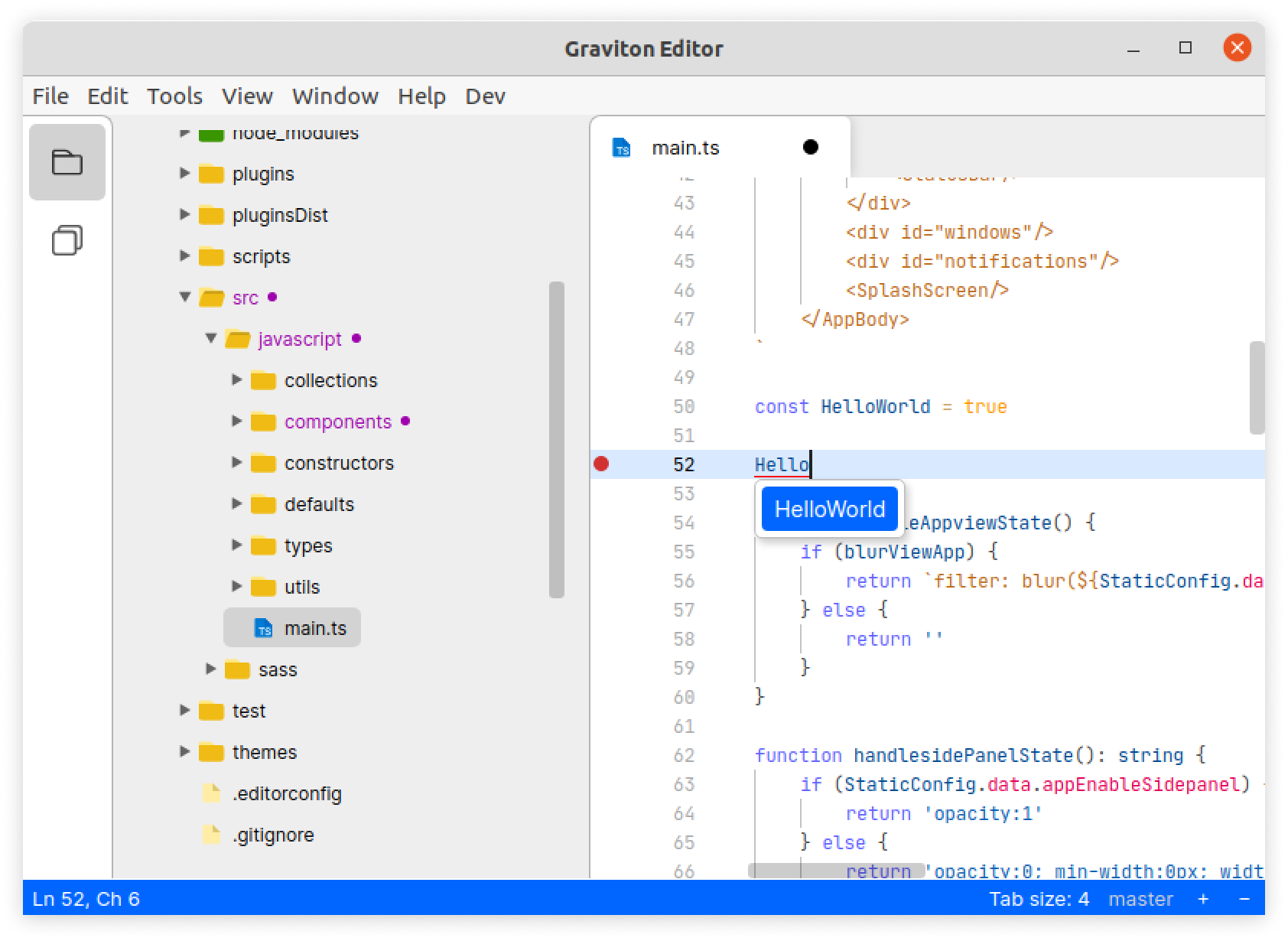This screenshot has width=1288, height=941.
Task: Expand the defaults folder arrow
Action: coord(236,504)
